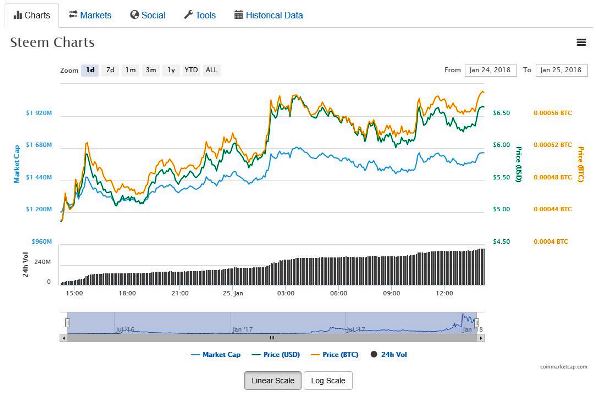Open the Tools tab
Image resolution: width=596 pixels, height=399 pixels.
point(200,15)
